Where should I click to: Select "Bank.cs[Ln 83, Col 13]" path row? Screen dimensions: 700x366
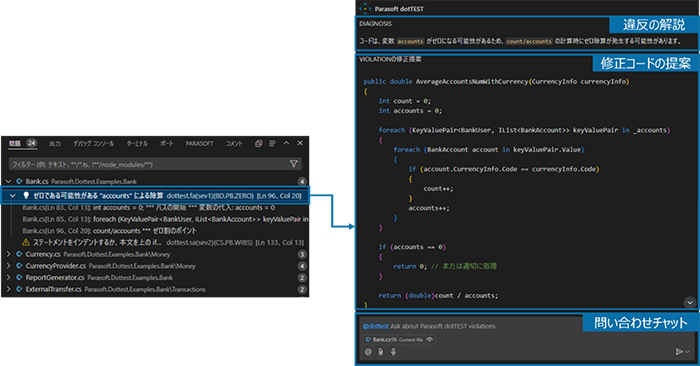coord(149,208)
